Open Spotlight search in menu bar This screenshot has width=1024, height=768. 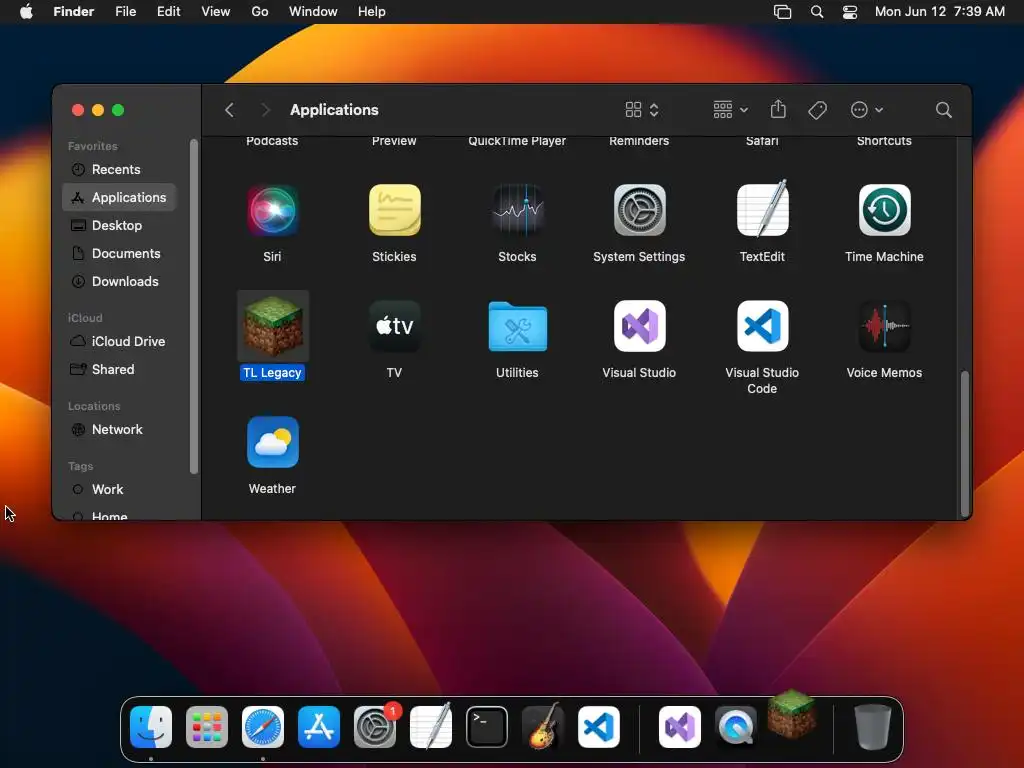(816, 12)
